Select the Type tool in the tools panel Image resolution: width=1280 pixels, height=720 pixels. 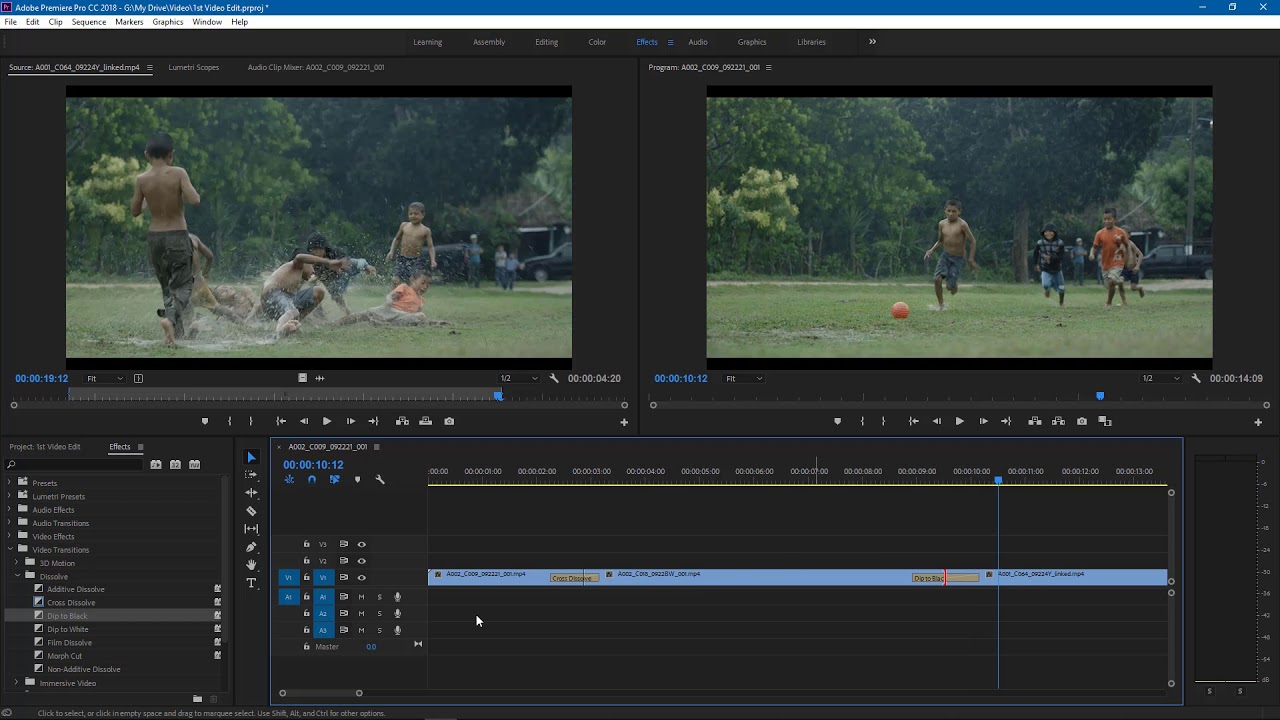click(x=251, y=583)
